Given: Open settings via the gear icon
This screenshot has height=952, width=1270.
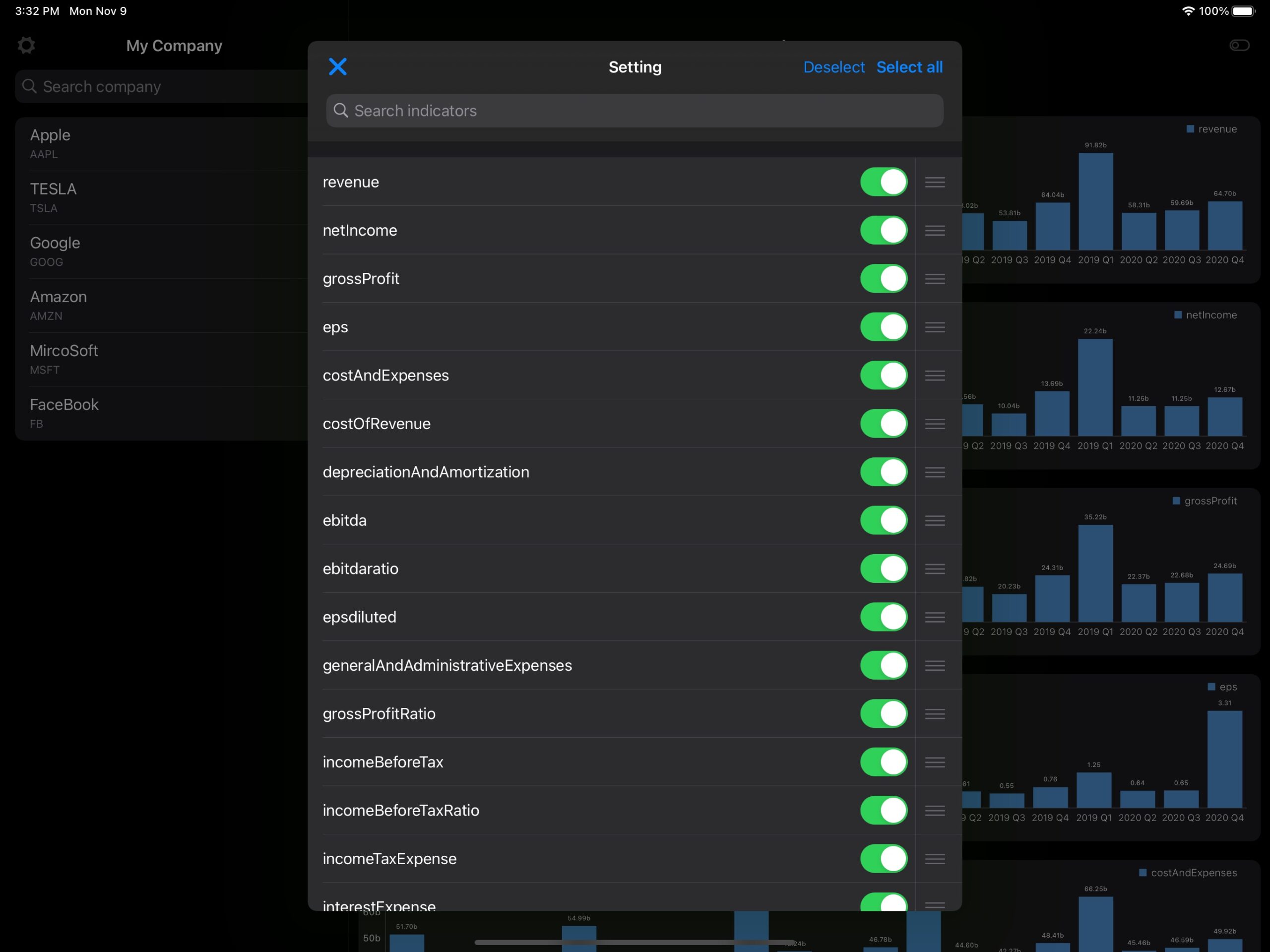Looking at the screenshot, I should pyautogui.click(x=26, y=45).
